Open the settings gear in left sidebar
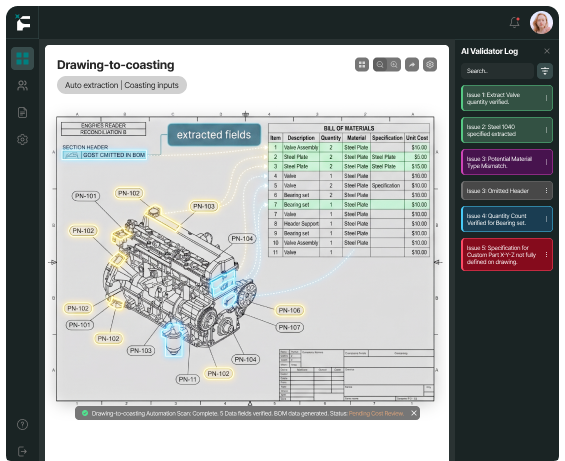The image size is (565, 461). pyautogui.click(x=22, y=139)
